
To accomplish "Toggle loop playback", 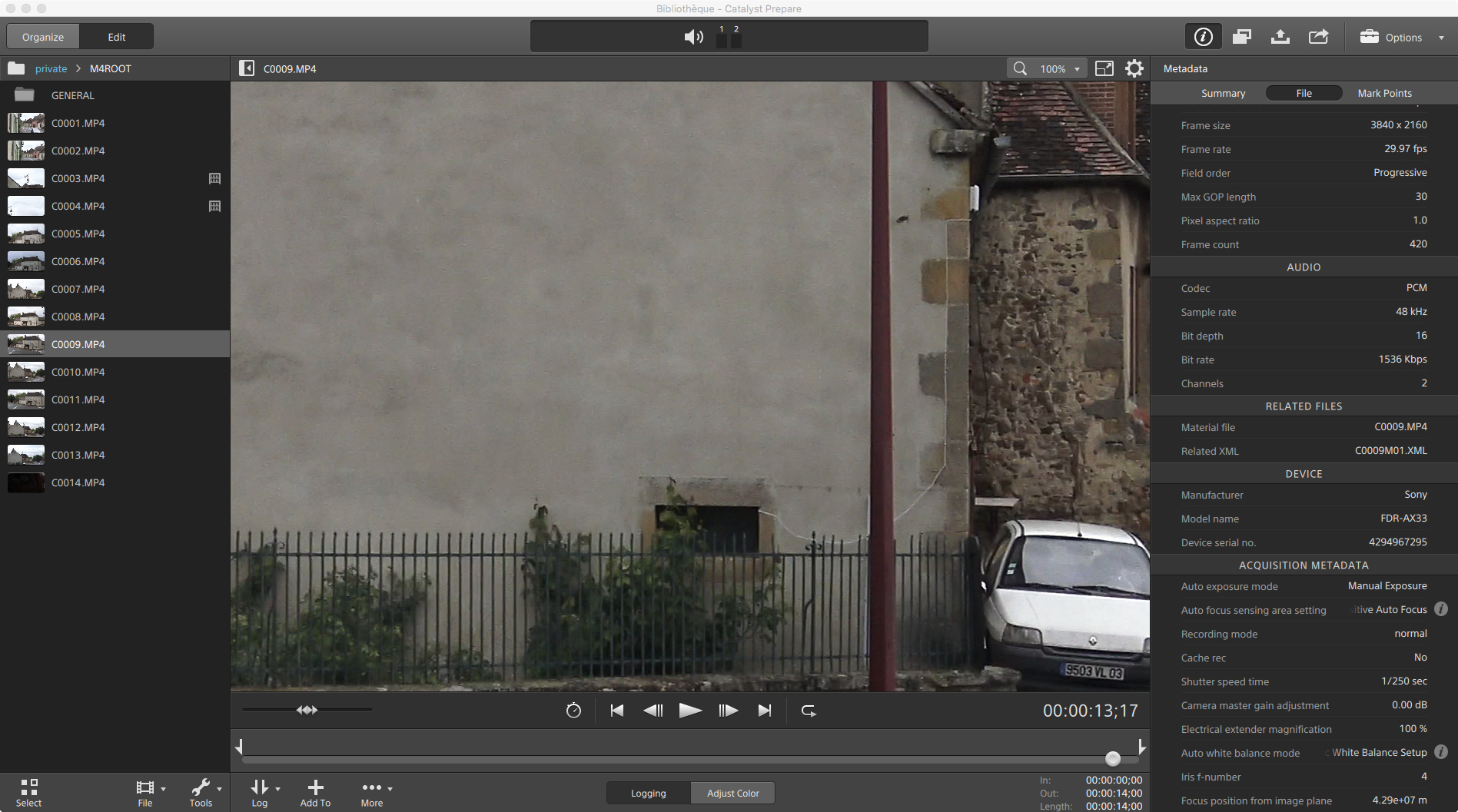I will (809, 711).
